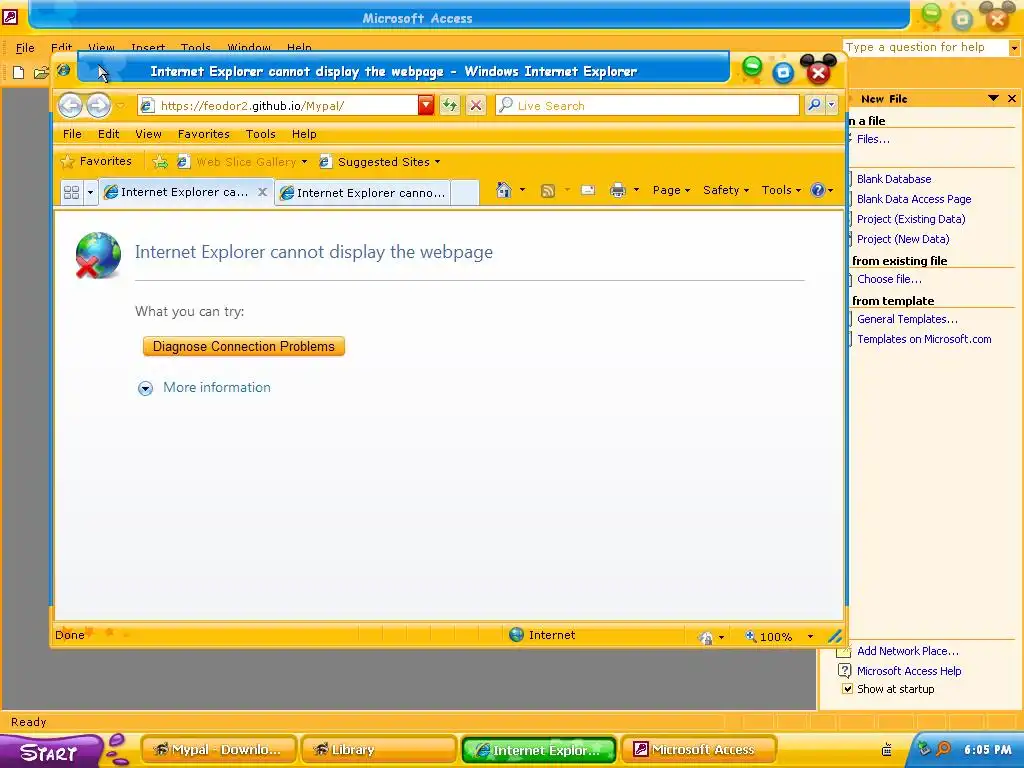Click the Microsoft Access title bar icon
Viewport: 1024px width, 768px height.
tap(10, 17)
